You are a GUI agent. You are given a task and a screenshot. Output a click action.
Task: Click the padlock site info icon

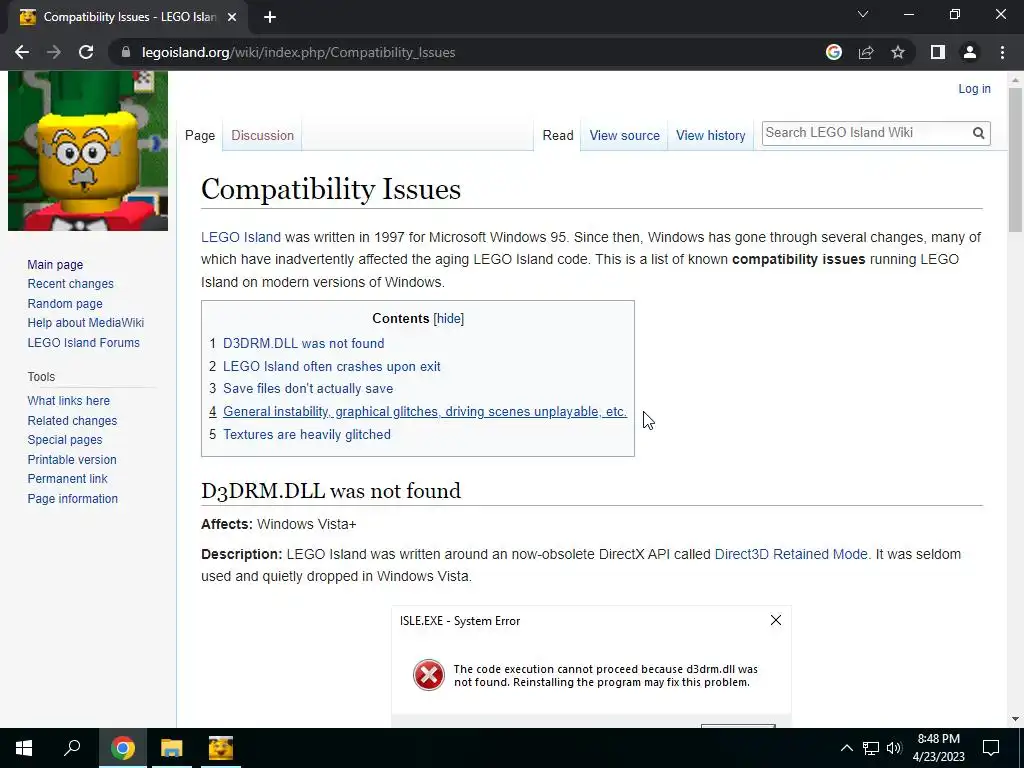point(126,52)
